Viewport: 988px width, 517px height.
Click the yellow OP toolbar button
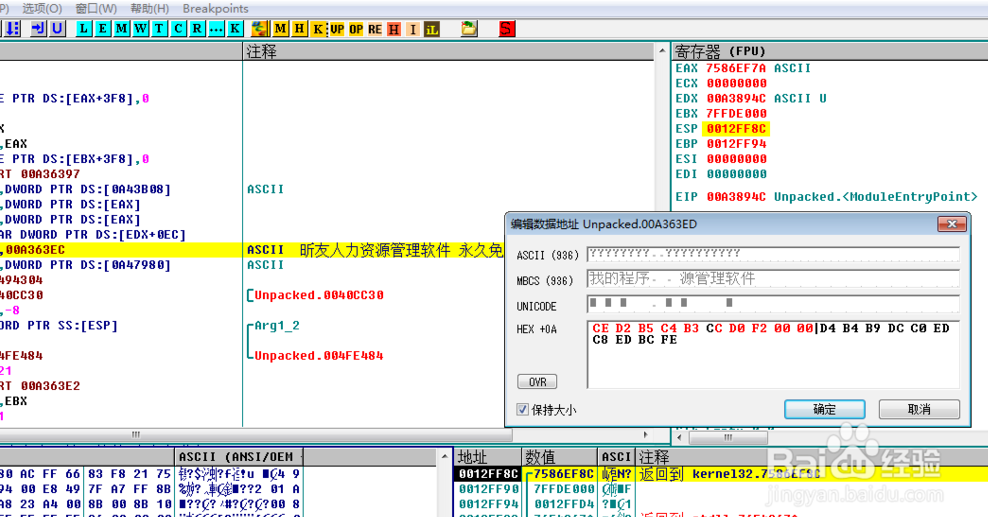pyautogui.click(x=356, y=29)
